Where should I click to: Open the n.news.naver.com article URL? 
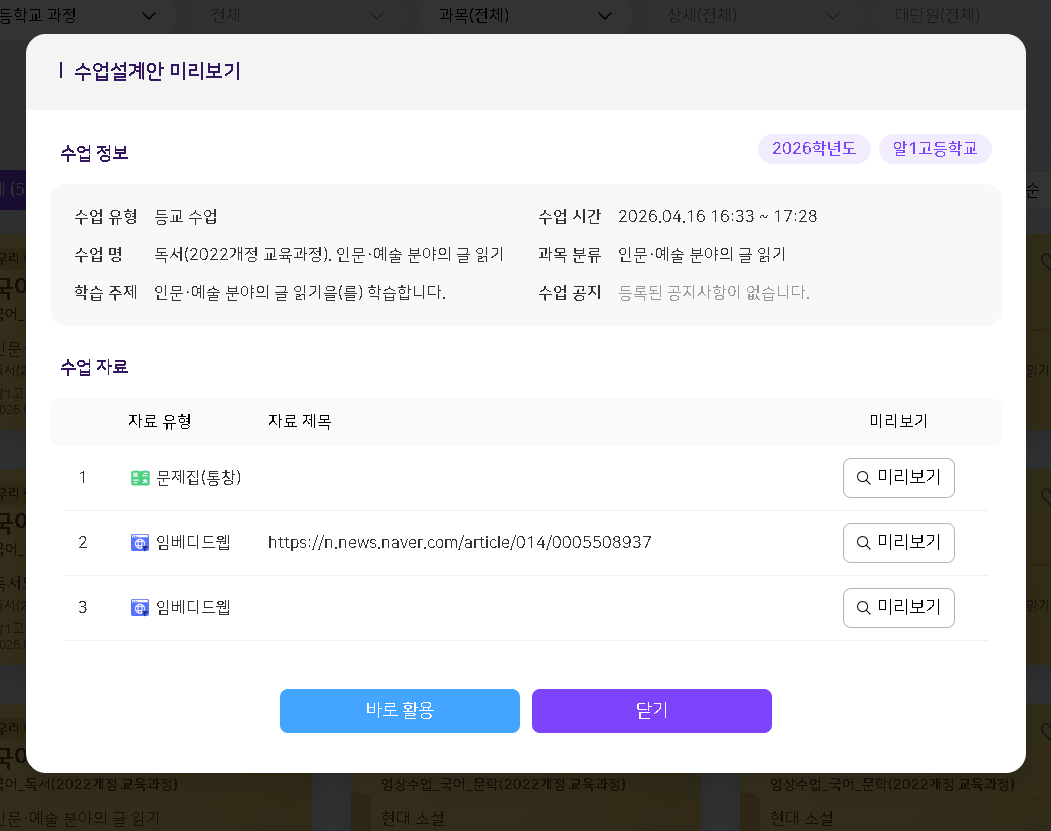click(459, 543)
